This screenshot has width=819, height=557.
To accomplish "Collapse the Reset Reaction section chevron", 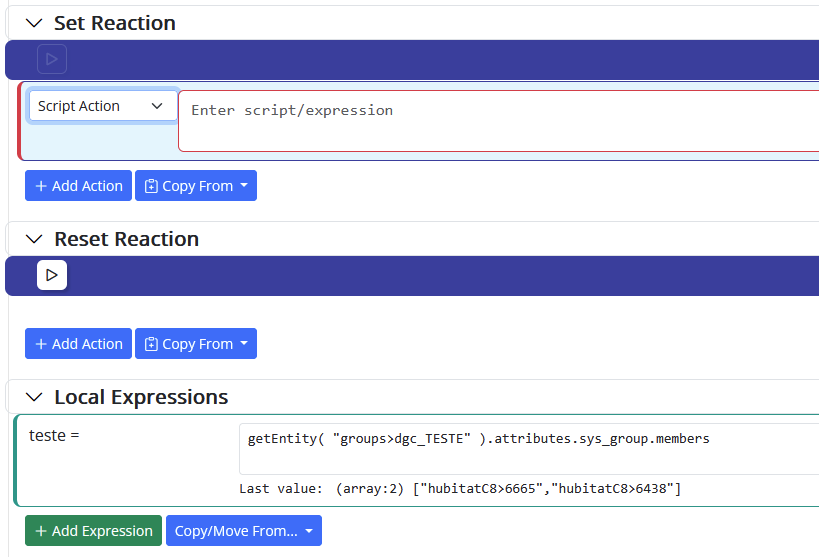I will (x=34, y=239).
